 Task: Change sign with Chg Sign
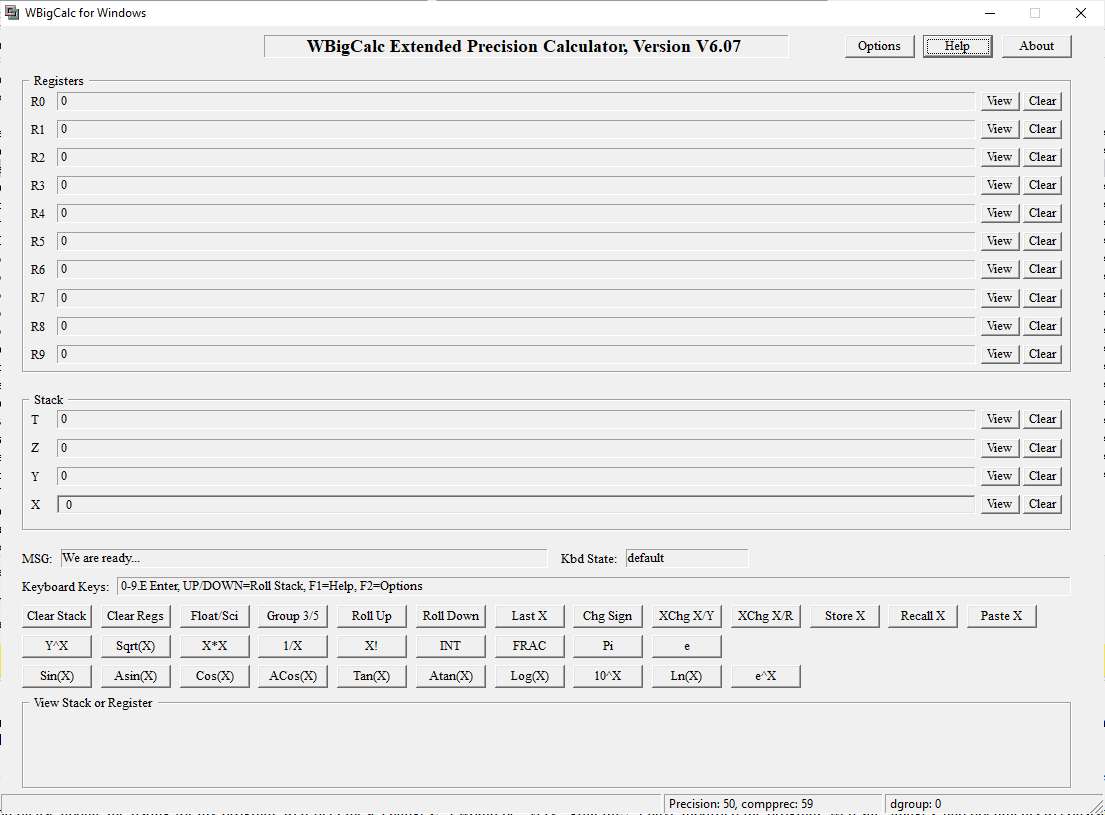click(x=607, y=616)
